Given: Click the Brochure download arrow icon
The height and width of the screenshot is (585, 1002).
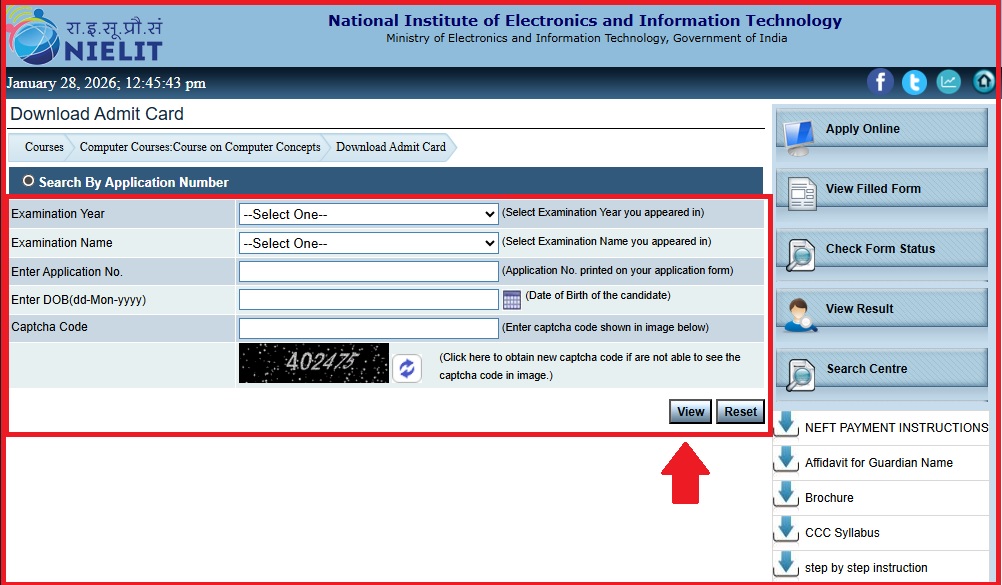Looking at the screenshot, I should [786, 496].
